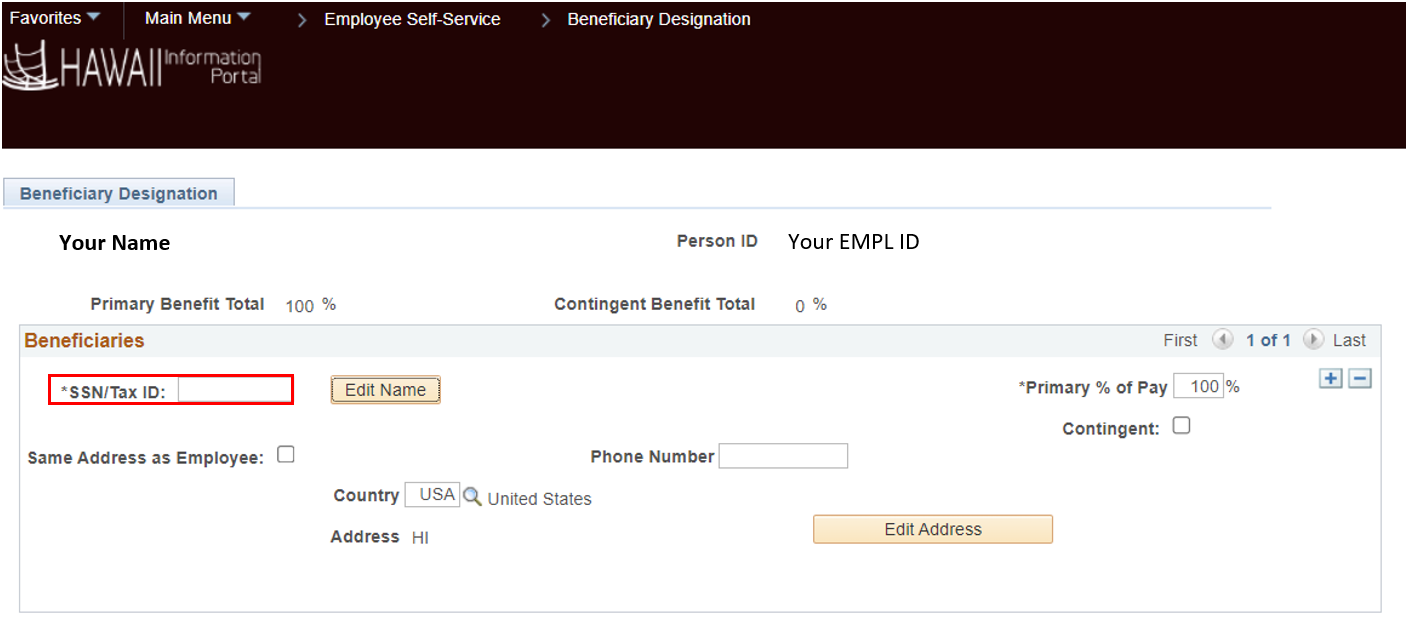Jump to Last beneficiary record
Viewport: 1410px width, 622px height.
pos(1348,340)
